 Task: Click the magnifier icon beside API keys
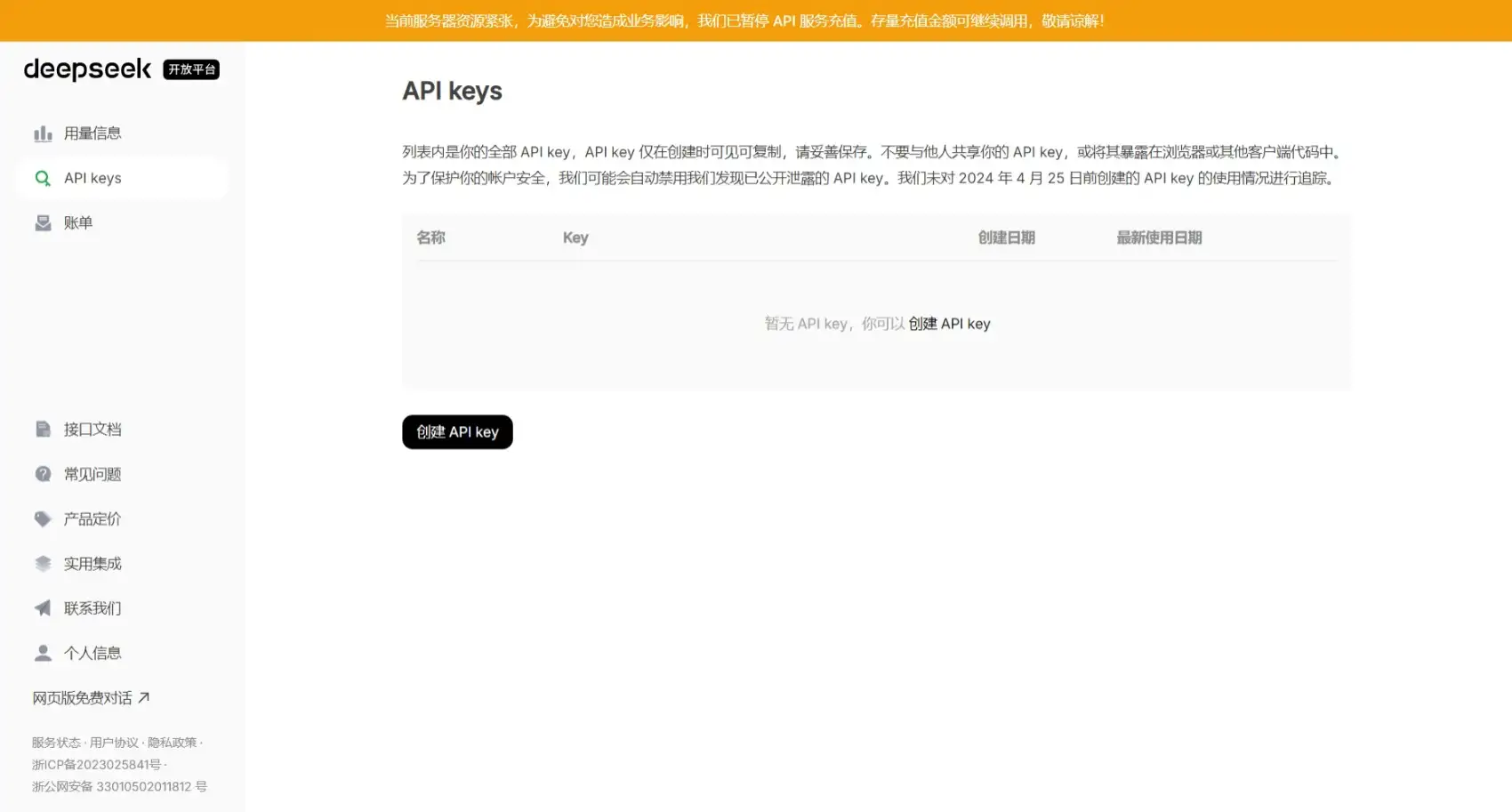[x=43, y=178]
